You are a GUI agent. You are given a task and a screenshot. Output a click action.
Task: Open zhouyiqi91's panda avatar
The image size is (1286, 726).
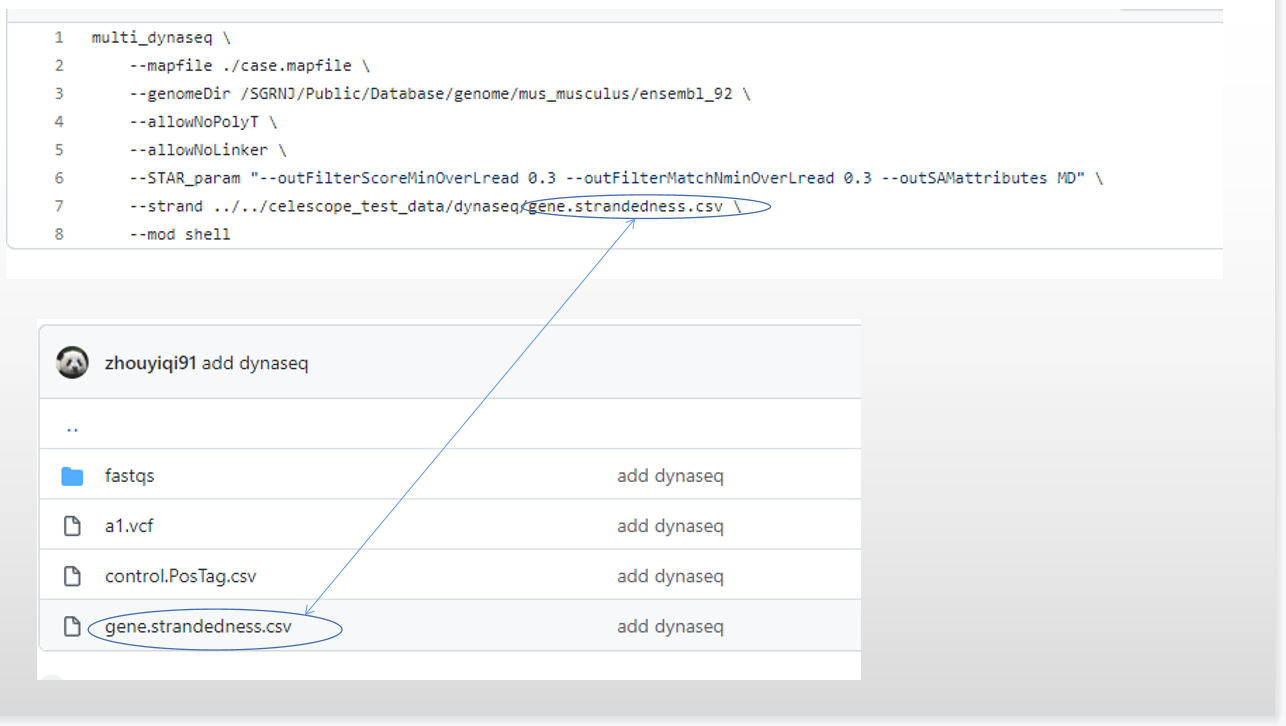pos(71,363)
